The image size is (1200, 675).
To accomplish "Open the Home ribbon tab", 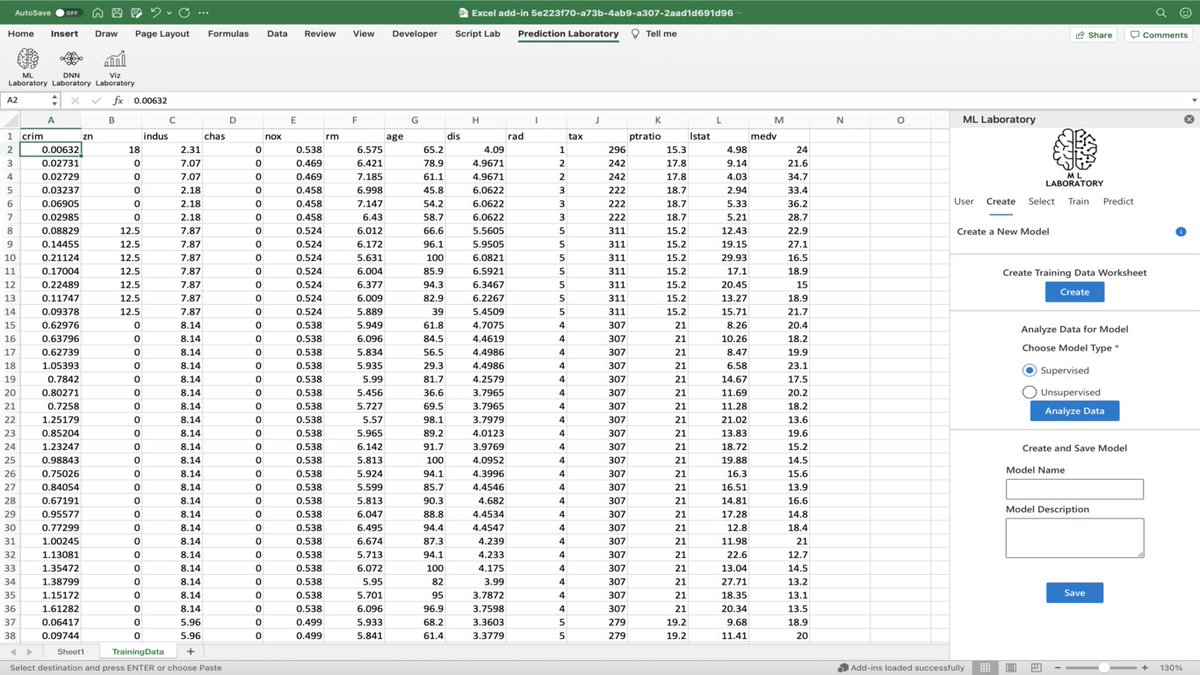I will [21, 34].
